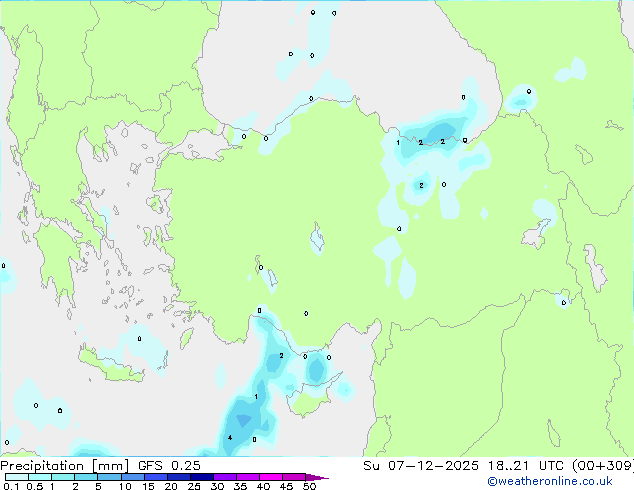Click the legend value '20'
Screen dimensions: 634x490
tap(171, 486)
